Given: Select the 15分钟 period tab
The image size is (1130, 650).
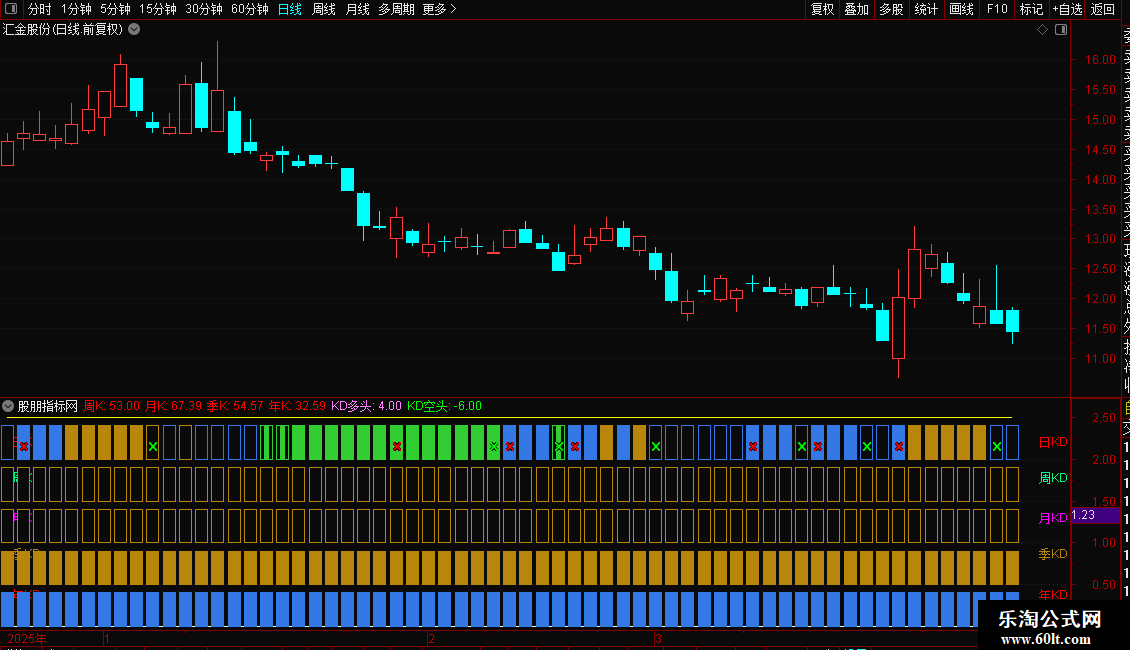Looking at the screenshot, I should pos(158,9).
